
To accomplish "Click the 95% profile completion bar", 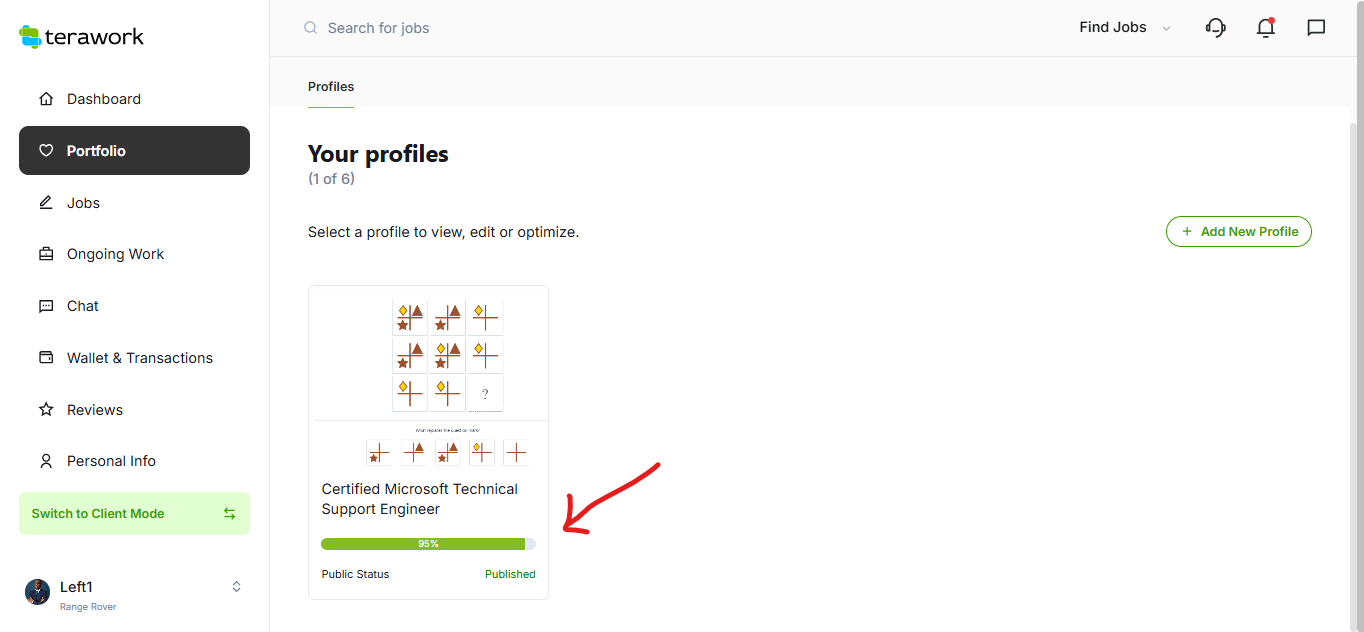I will (x=428, y=544).
